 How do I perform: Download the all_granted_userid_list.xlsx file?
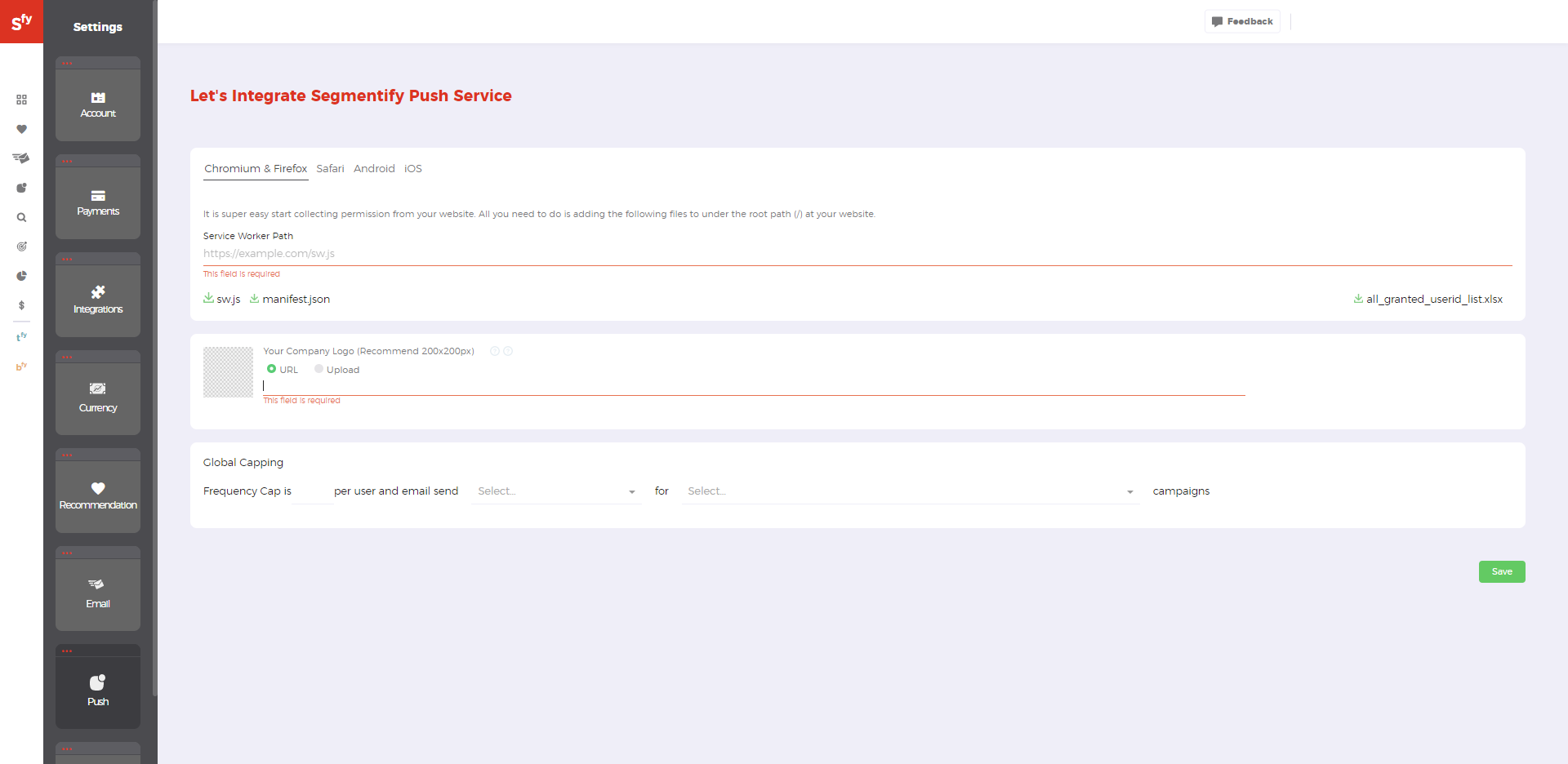1428,300
